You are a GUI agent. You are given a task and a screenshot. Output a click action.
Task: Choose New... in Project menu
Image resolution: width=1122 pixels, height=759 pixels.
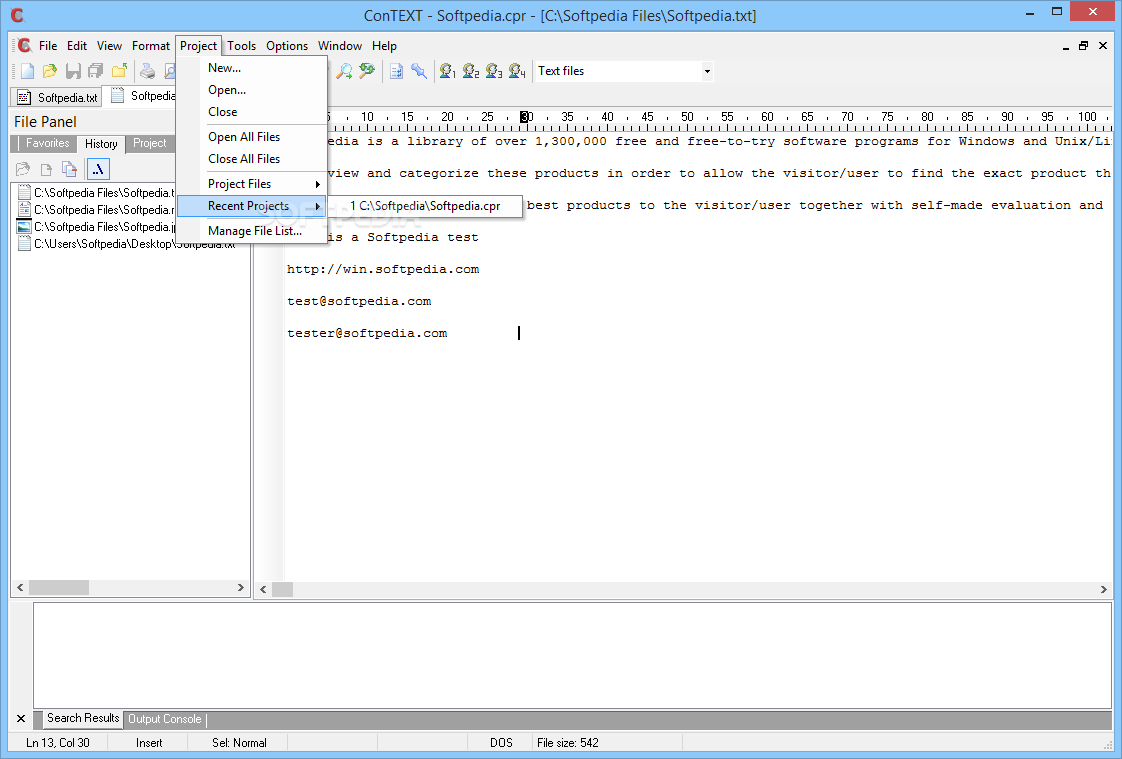click(x=252, y=68)
